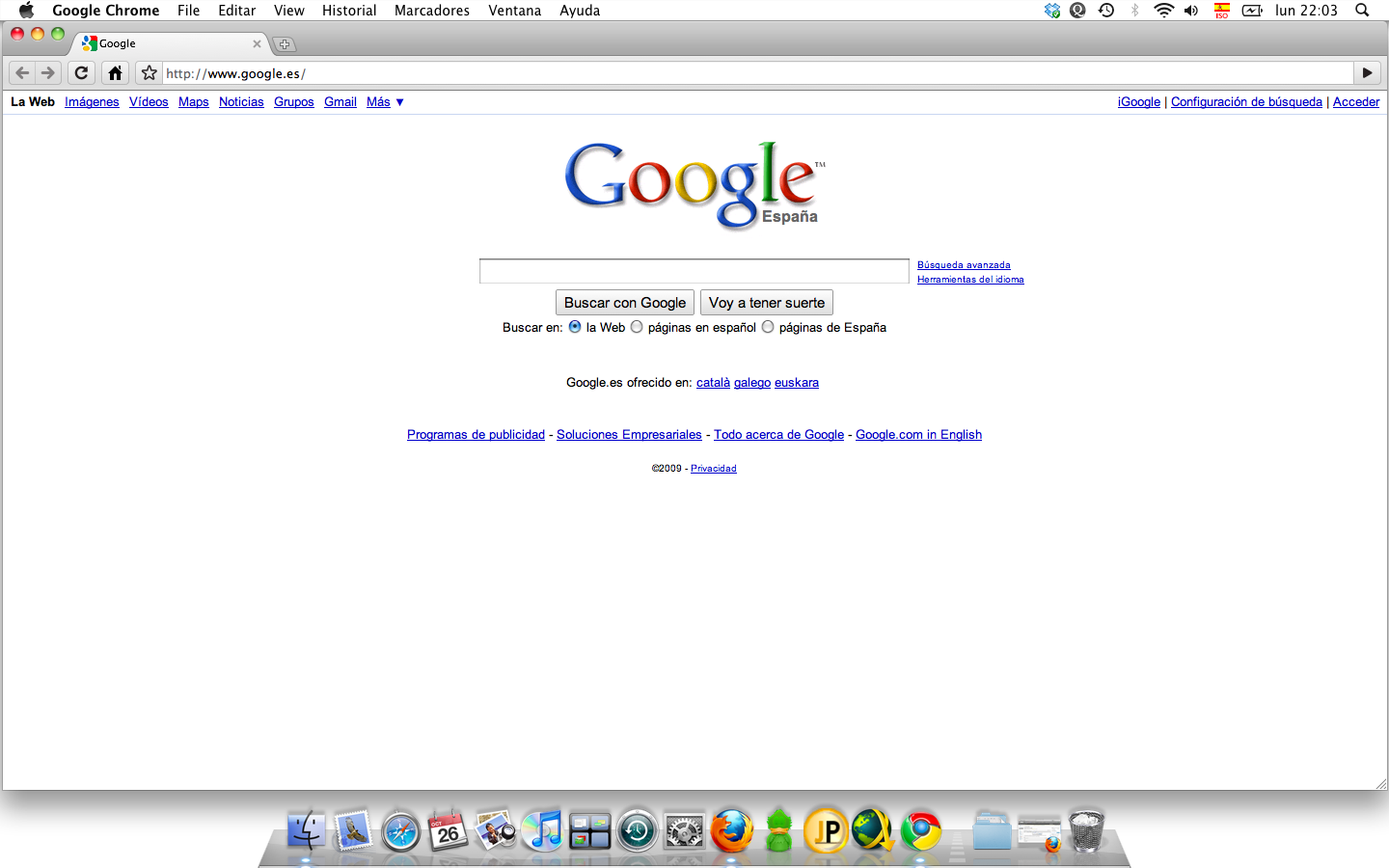Open Spaces from the Dock
1389x868 pixels.
589,830
